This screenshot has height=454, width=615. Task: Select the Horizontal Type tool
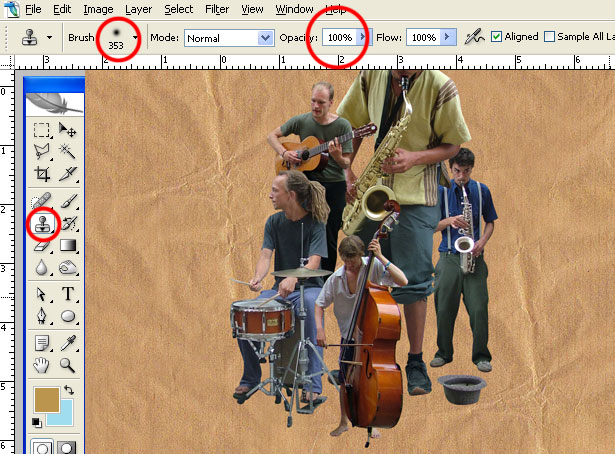[68, 294]
